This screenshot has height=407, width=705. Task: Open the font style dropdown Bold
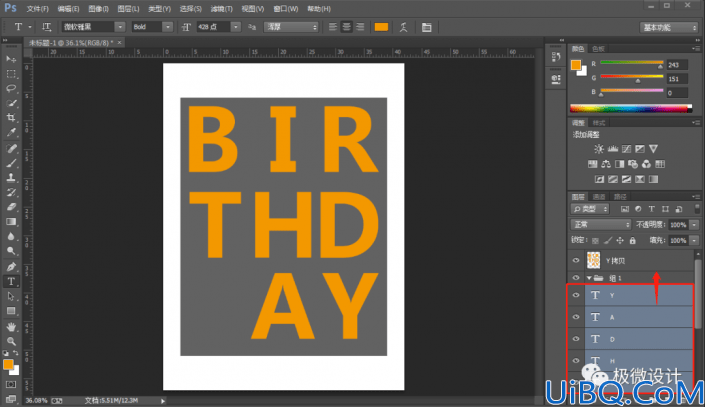(167, 27)
